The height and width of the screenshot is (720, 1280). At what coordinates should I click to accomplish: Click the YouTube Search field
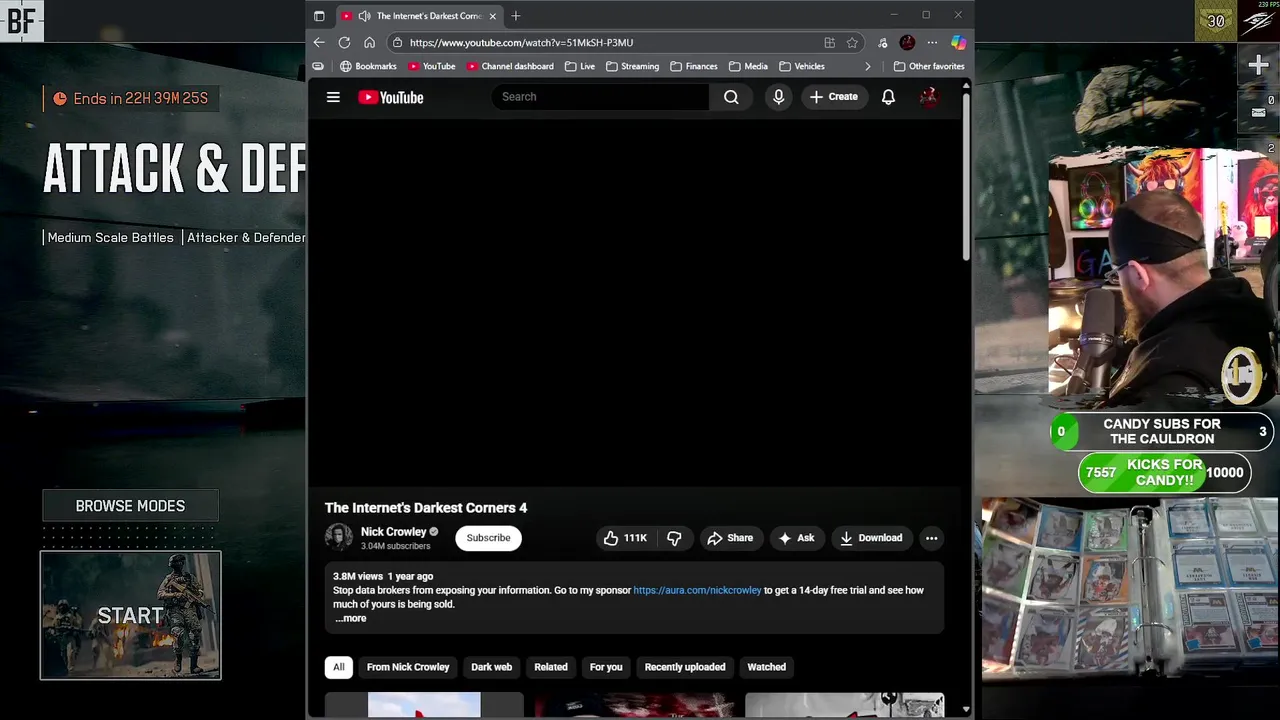point(600,97)
